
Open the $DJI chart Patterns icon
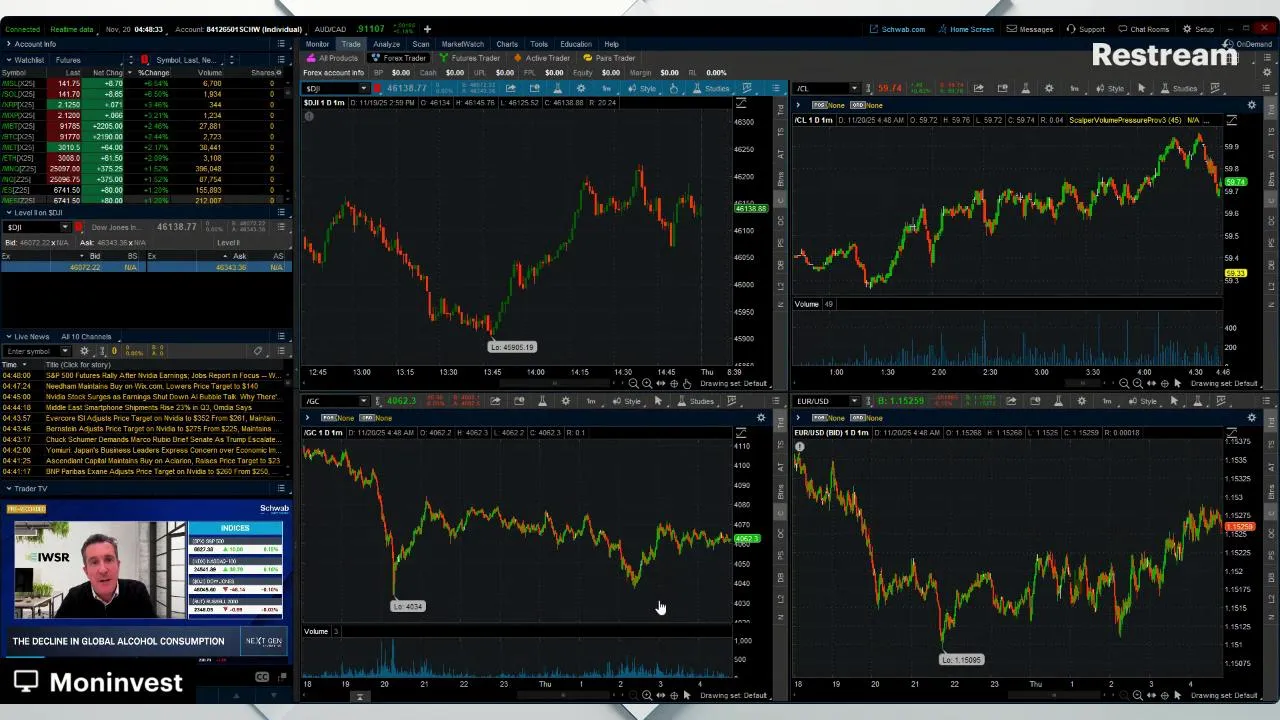pos(746,89)
